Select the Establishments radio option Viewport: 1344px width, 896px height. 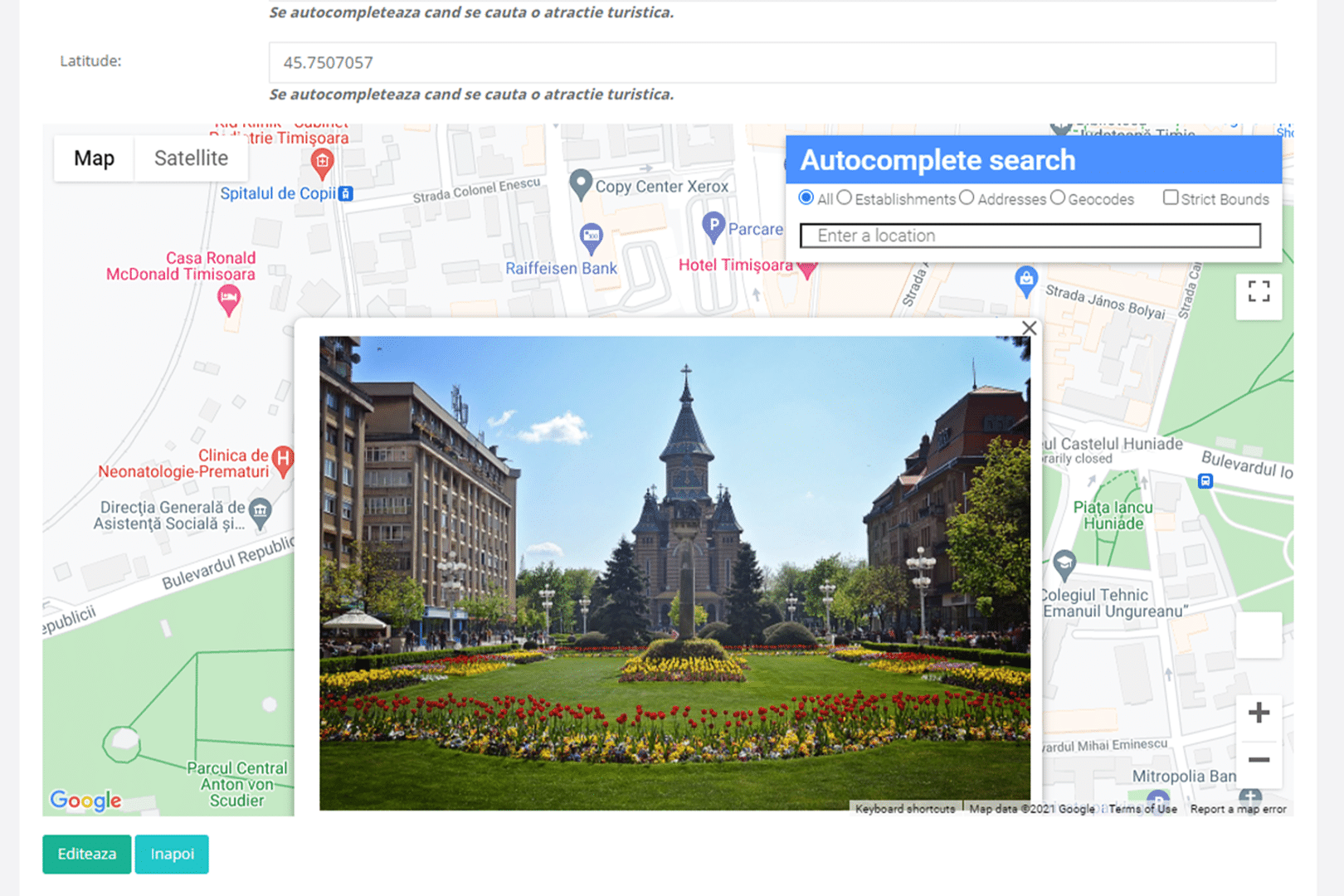(845, 198)
